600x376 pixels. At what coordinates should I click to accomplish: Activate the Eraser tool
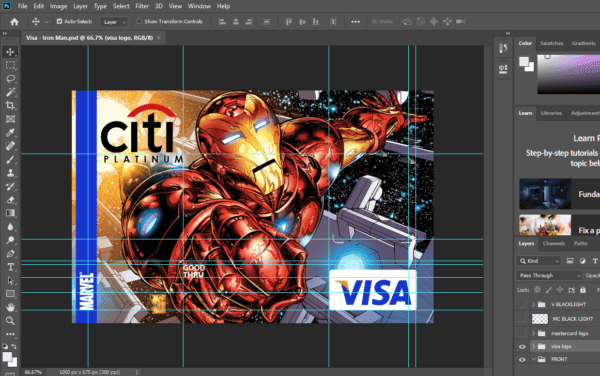[10, 200]
